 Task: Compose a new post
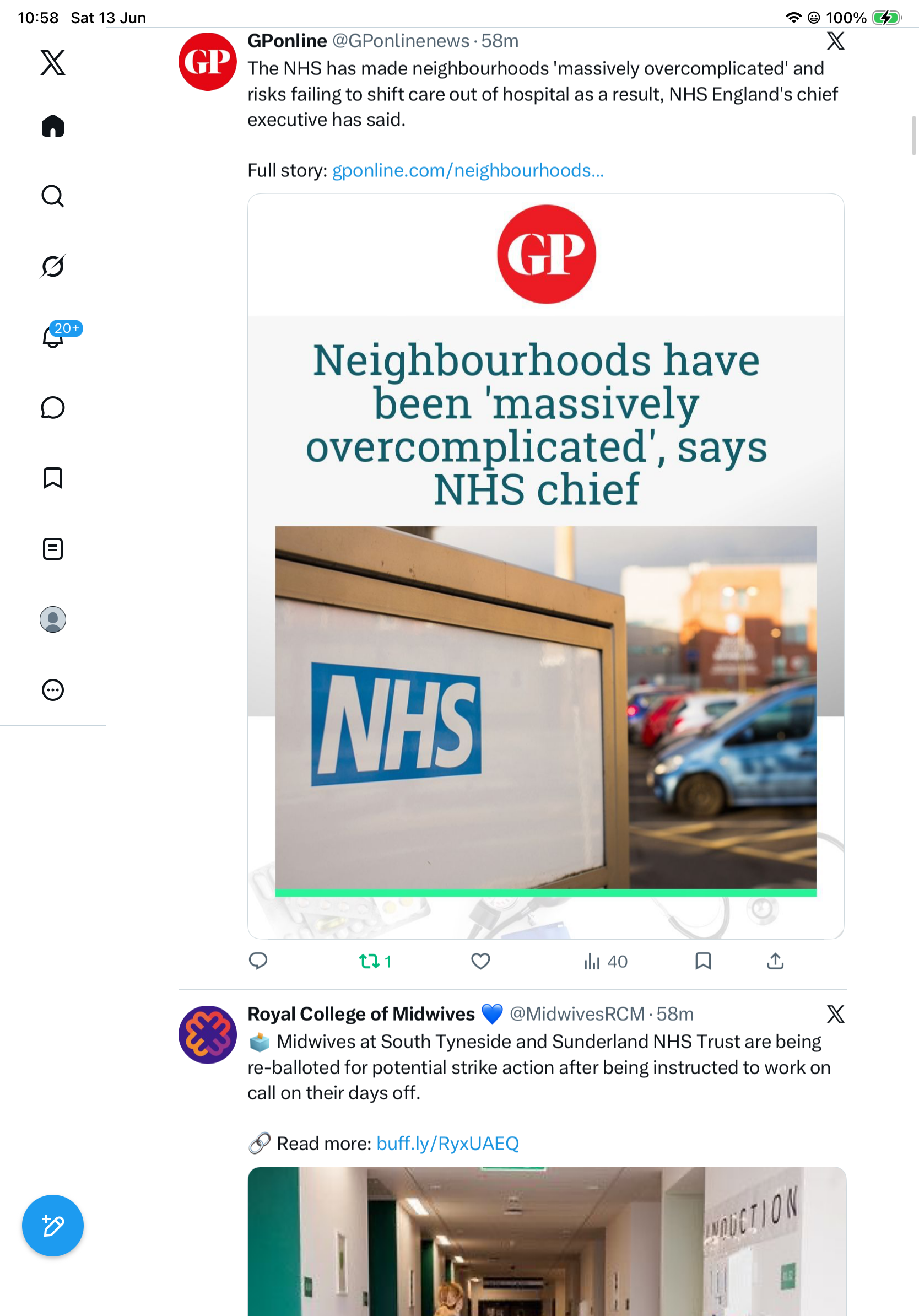[53, 1226]
